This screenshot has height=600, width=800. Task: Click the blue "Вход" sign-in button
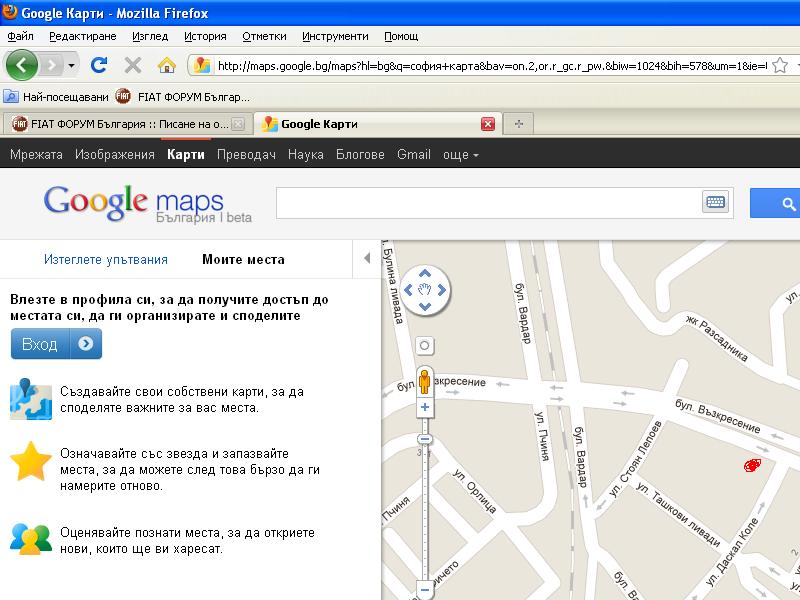pos(56,343)
